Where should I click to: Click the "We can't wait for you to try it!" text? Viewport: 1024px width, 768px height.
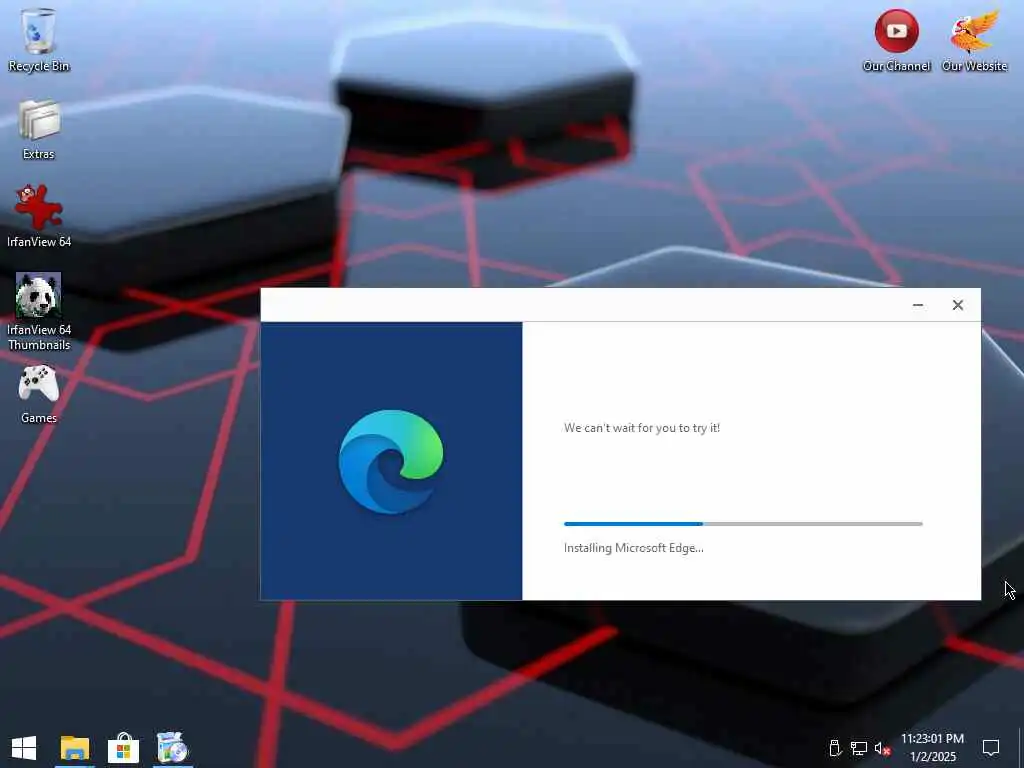click(x=642, y=428)
